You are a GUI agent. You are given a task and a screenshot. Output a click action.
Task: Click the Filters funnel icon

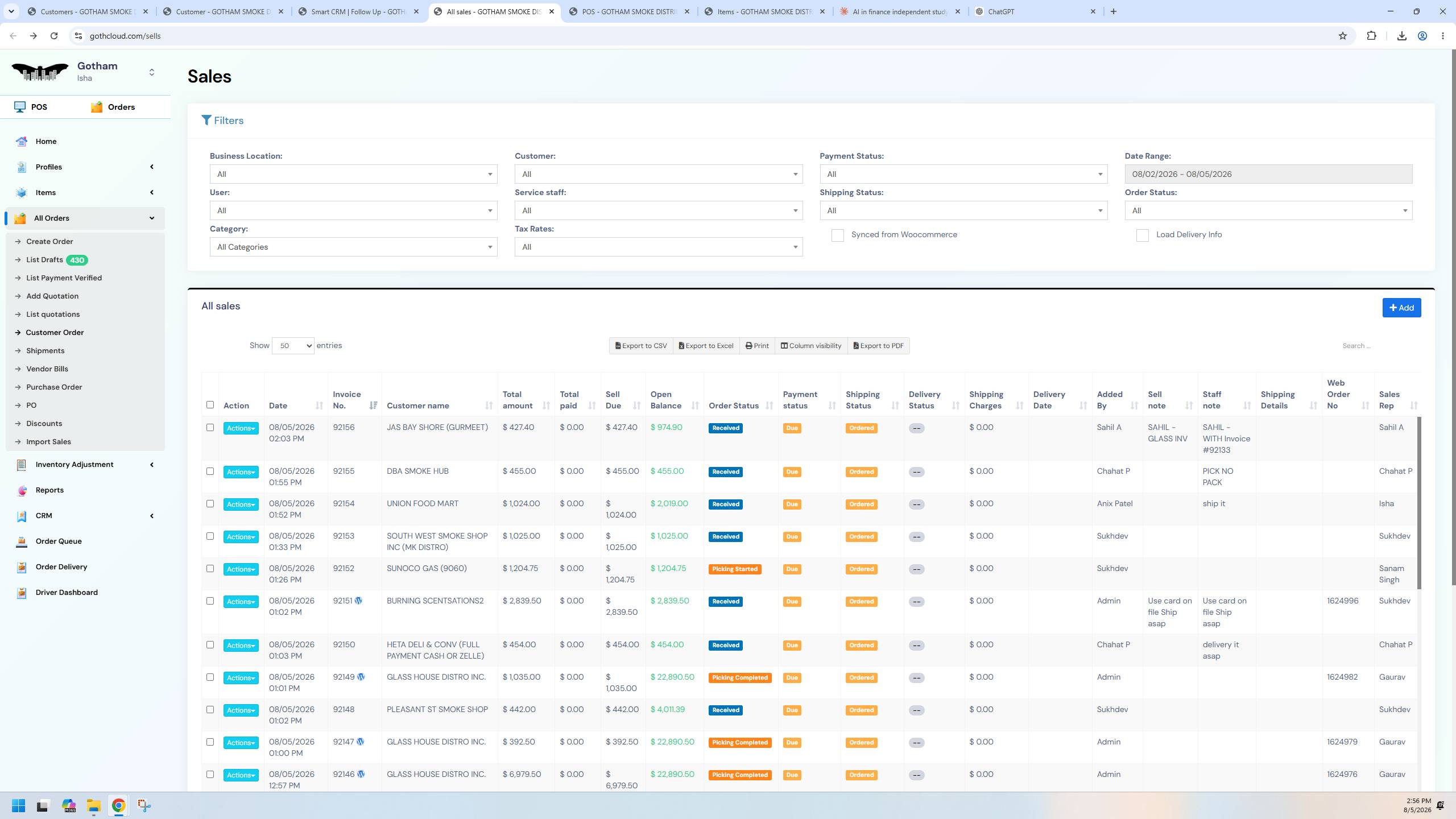tap(206, 121)
